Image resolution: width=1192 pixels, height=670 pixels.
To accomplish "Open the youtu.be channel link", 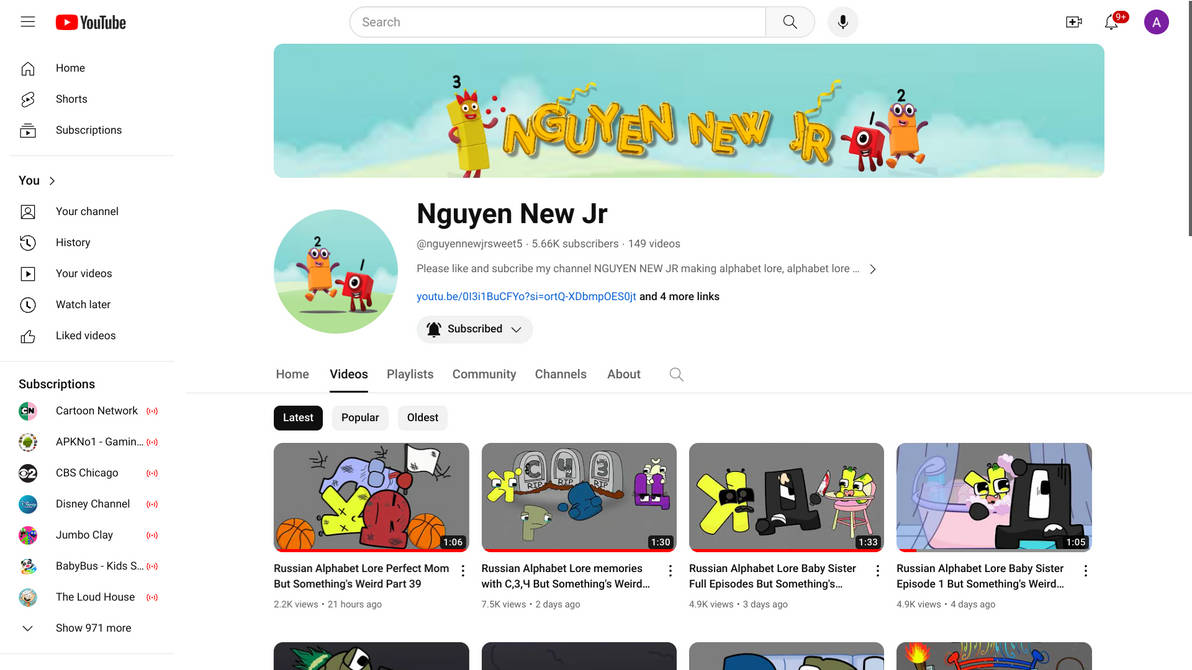I will [x=526, y=297].
